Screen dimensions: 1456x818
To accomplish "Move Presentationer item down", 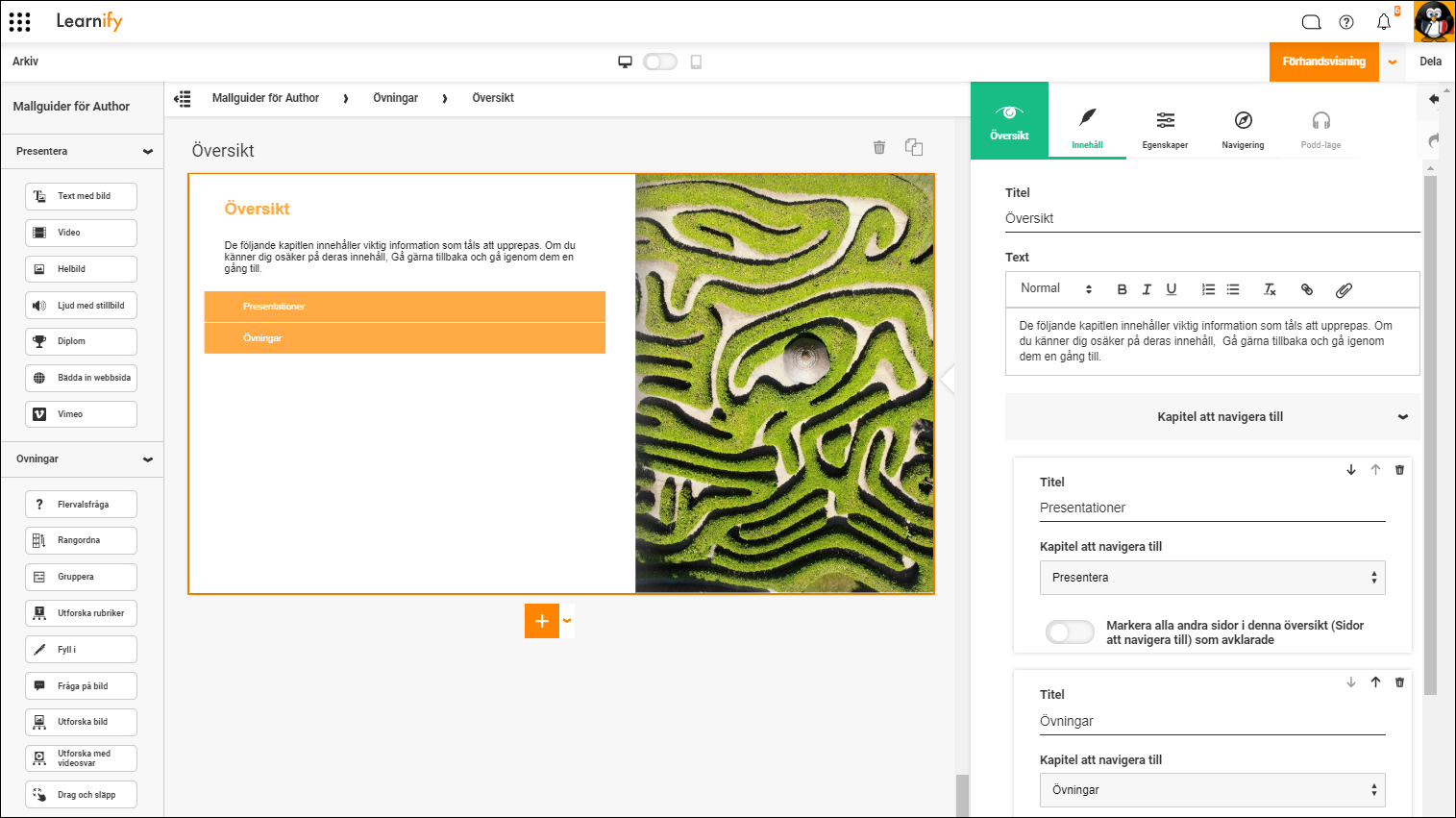I will (x=1351, y=470).
